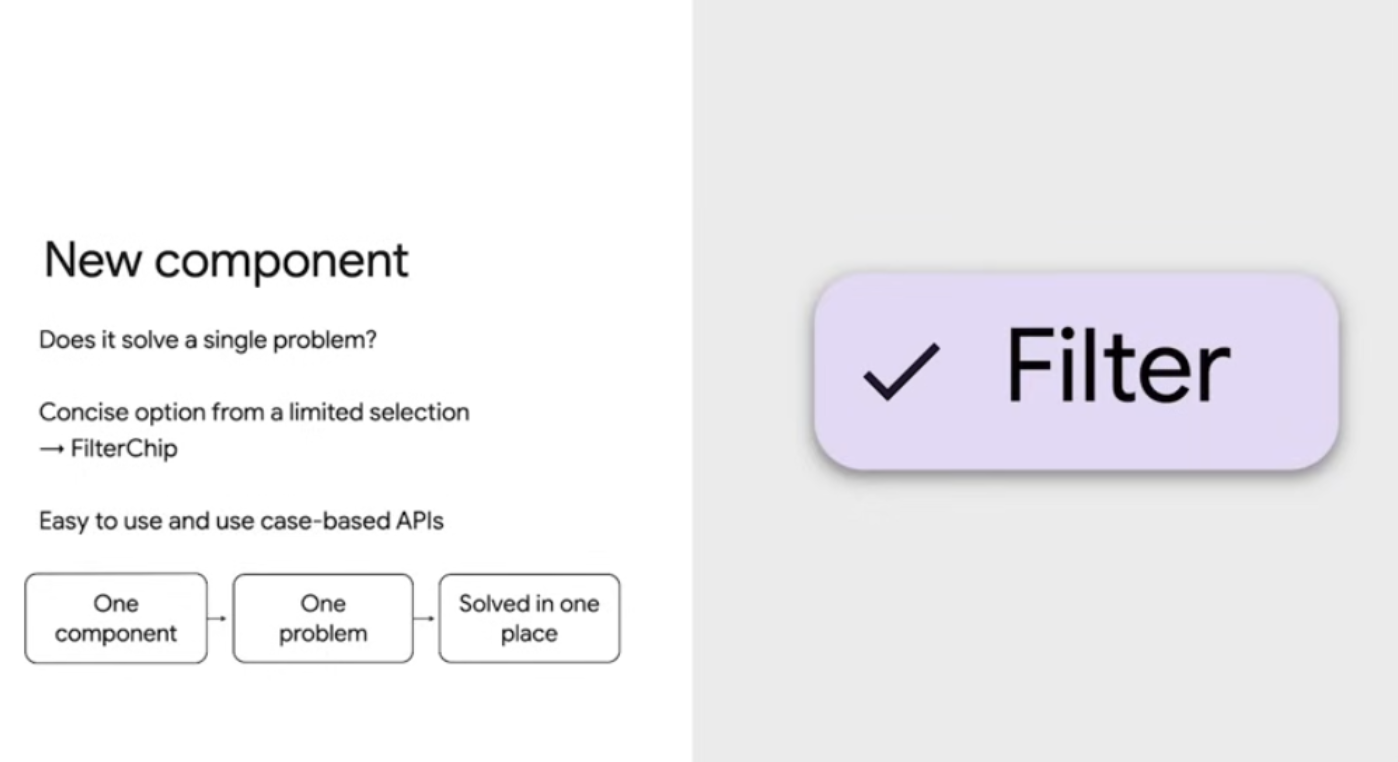Open the FilterChip text link

(124, 448)
